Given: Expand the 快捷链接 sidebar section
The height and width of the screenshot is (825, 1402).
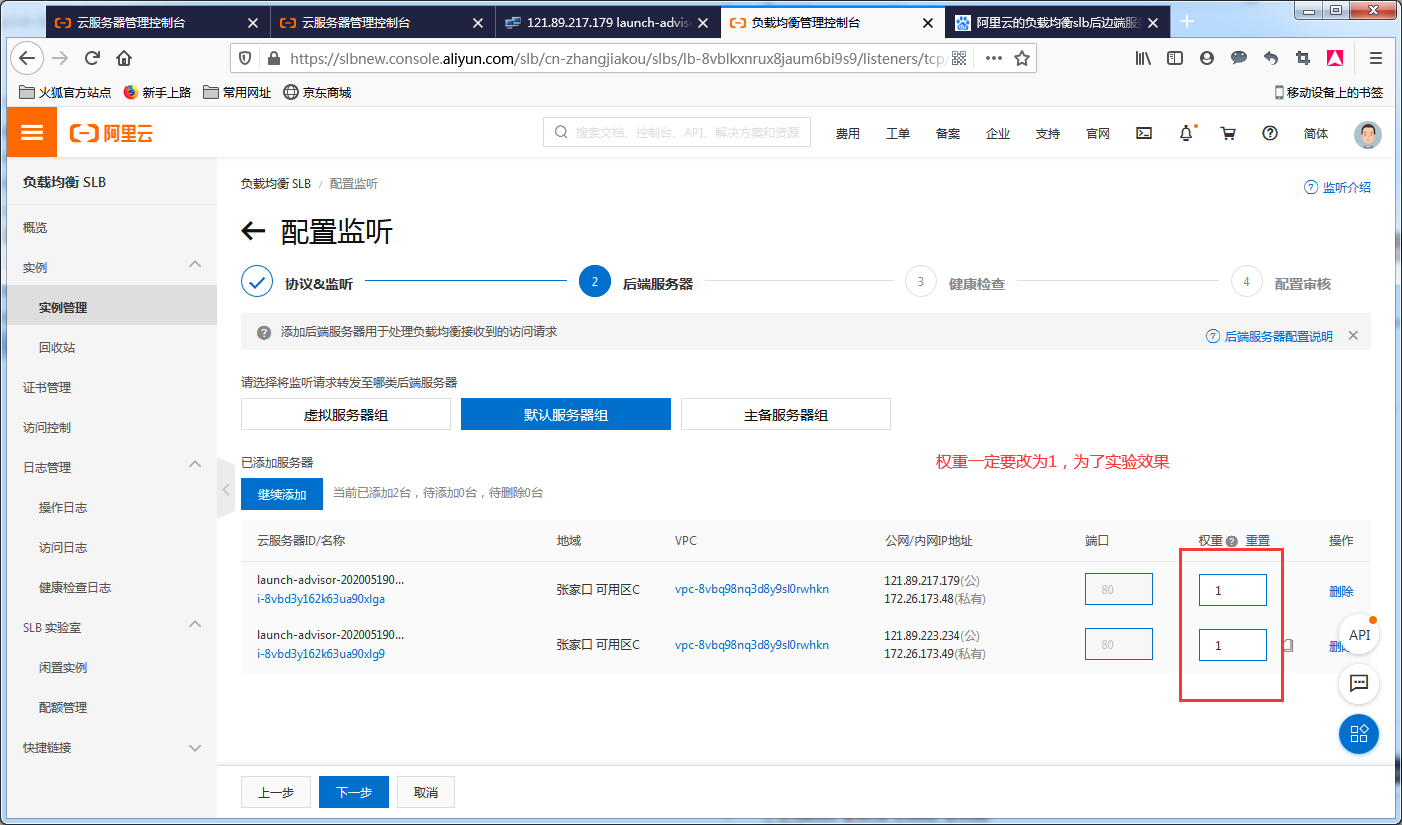Looking at the screenshot, I should pyautogui.click(x=195, y=747).
